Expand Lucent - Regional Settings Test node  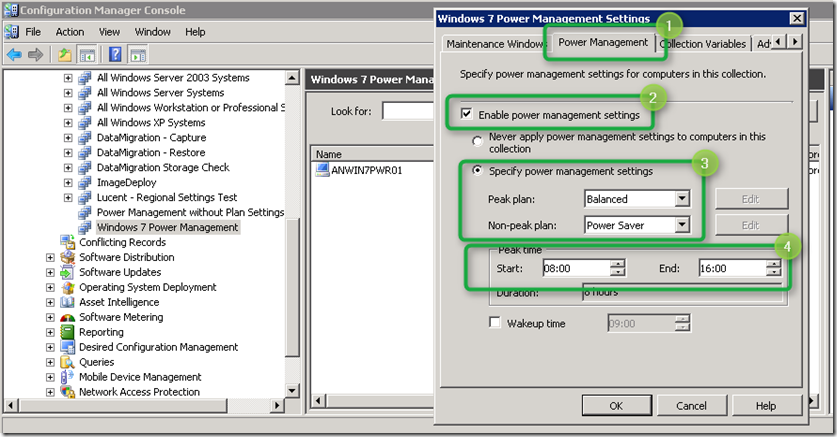(x=68, y=197)
